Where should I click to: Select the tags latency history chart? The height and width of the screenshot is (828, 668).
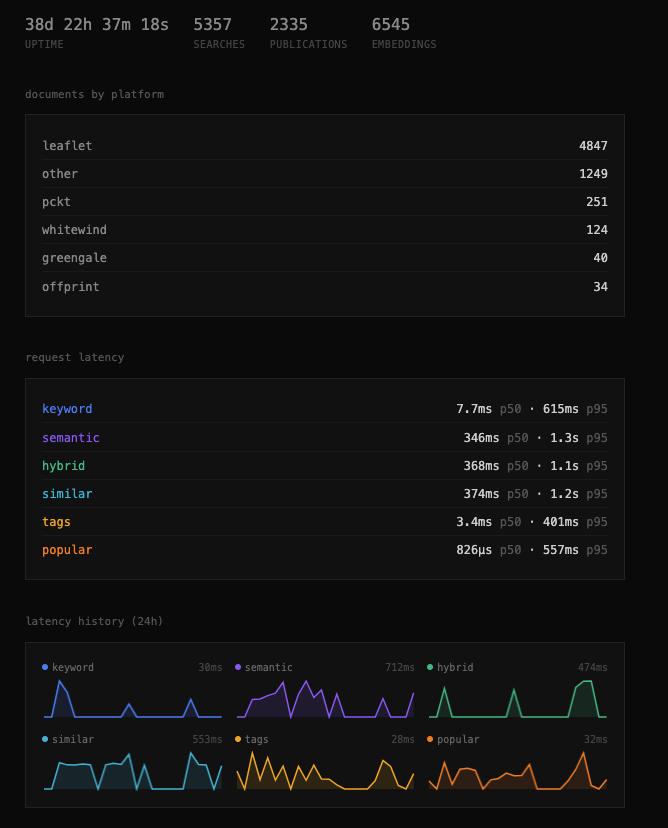pos(325,771)
